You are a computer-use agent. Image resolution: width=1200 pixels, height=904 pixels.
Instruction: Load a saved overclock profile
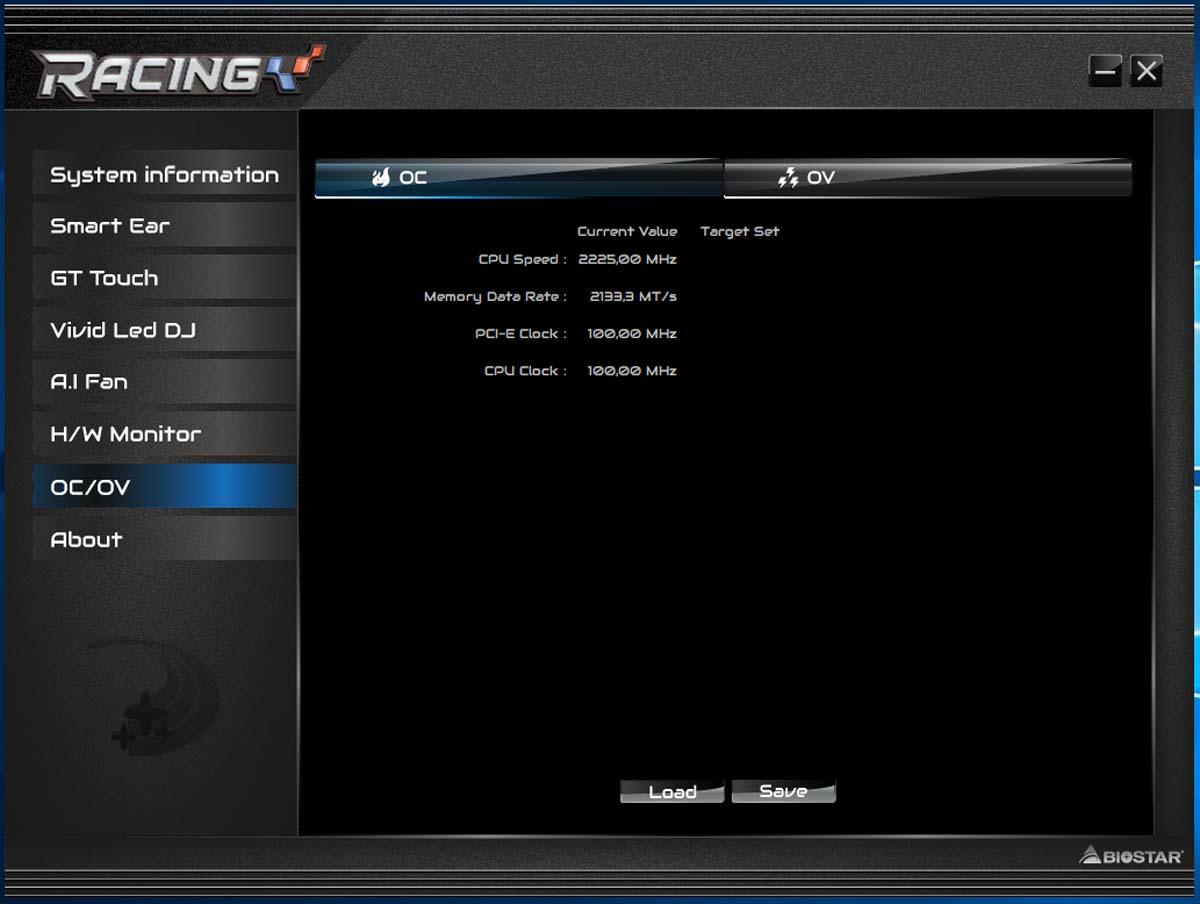(x=672, y=792)
